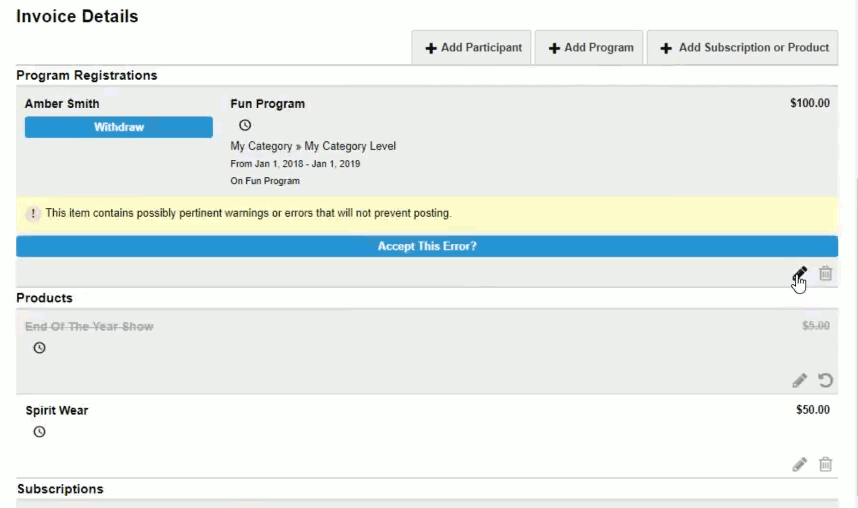Image resolution: width=858 pixels, height=508 pixels.
Task: Click the struck-through End Of The Year Show name
Action: click(89, 326)
